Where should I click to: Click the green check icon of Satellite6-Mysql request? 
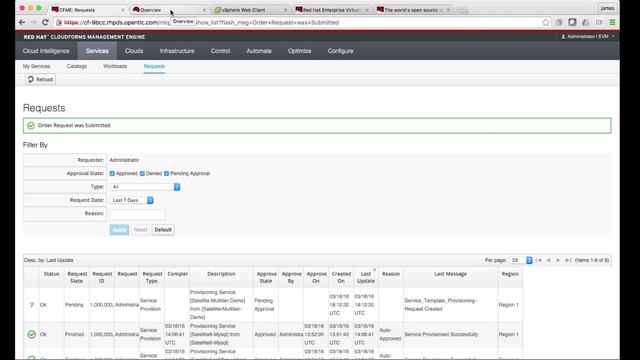[31, 334]
